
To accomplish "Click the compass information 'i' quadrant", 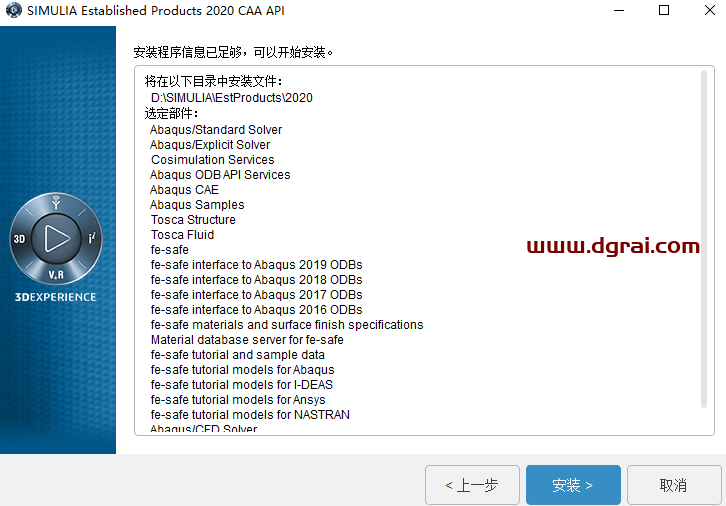I will [x=92, y=238].
